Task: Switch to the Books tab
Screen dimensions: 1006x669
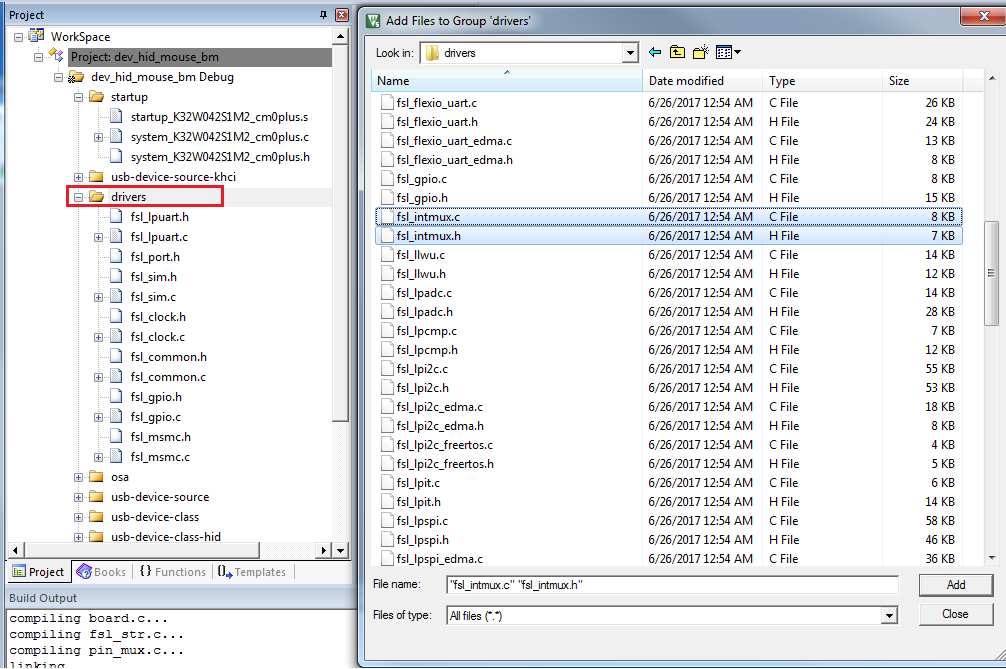Action: [101, 572]
